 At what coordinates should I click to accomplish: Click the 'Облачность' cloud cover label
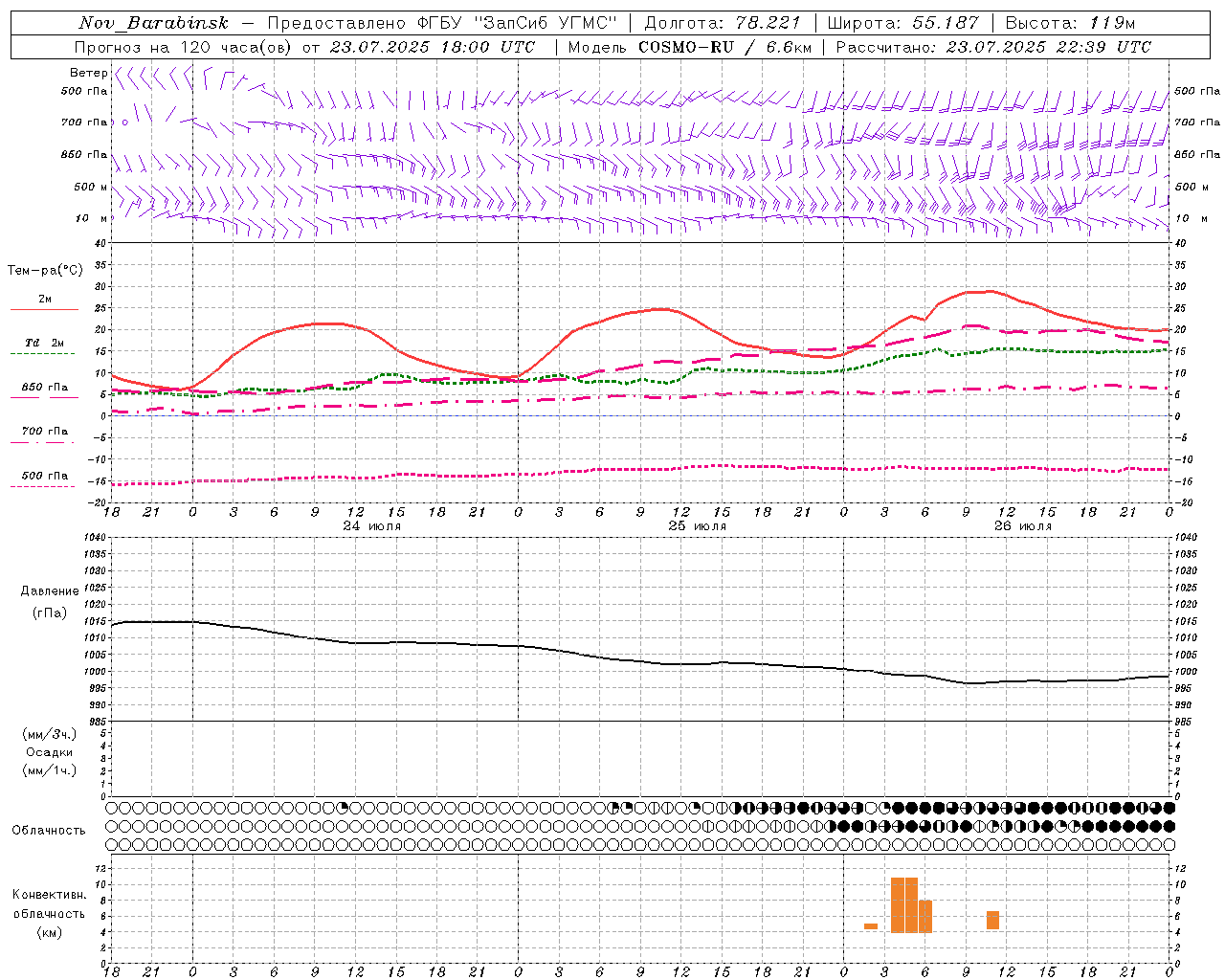tap(49, 831)
